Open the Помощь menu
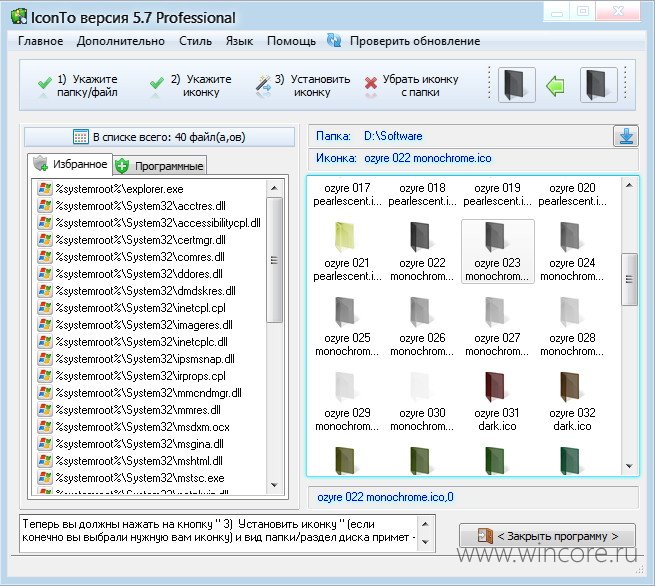This screenshot has height=586, width=655. [291, 41]
